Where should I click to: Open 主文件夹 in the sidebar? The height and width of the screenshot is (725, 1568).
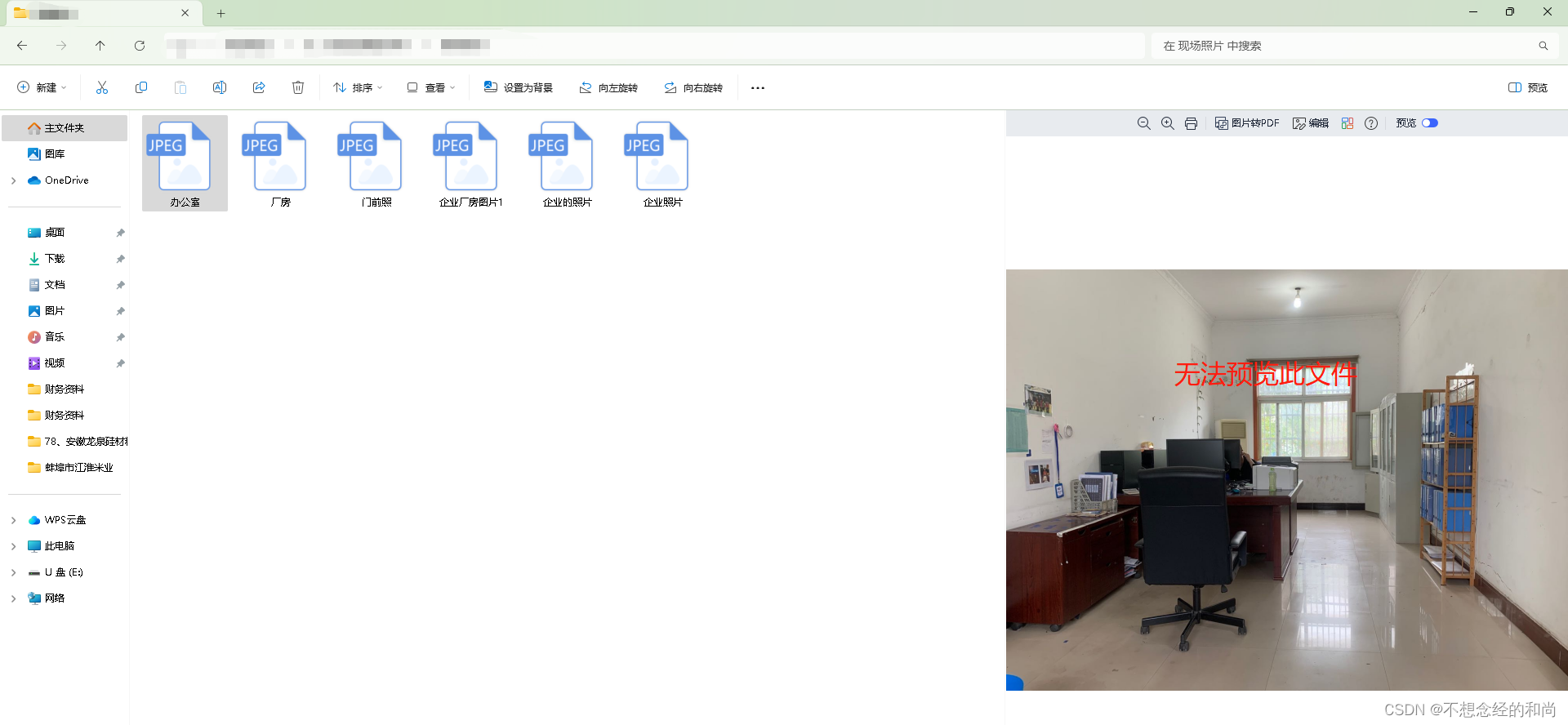[65, 128]
